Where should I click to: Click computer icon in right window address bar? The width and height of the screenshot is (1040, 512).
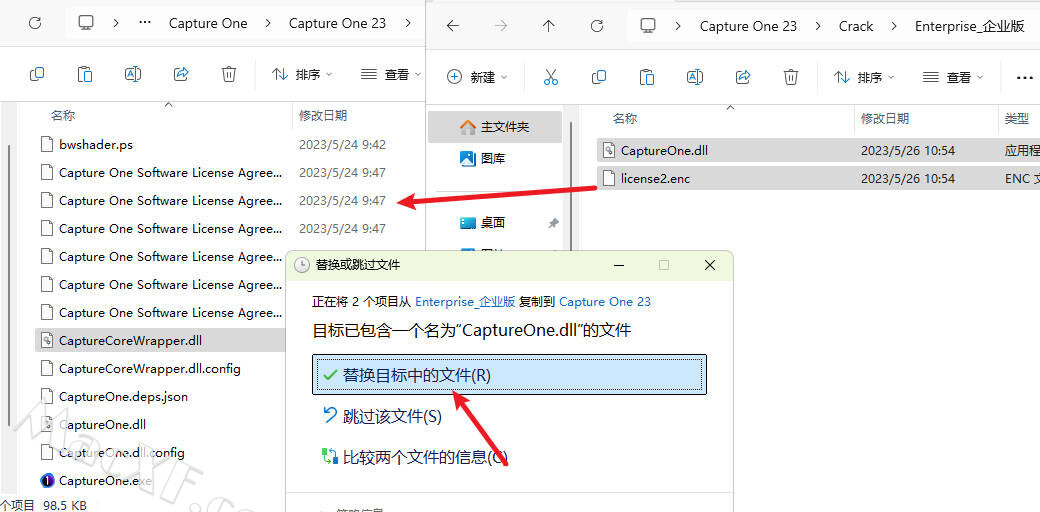click(647, 26)
